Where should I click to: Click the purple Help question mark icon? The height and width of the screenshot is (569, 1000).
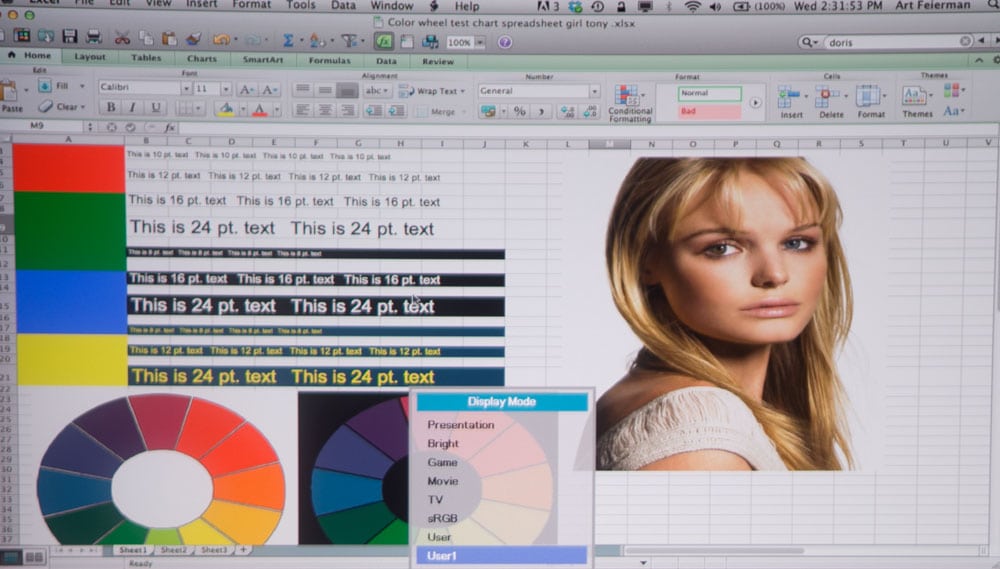504,43
